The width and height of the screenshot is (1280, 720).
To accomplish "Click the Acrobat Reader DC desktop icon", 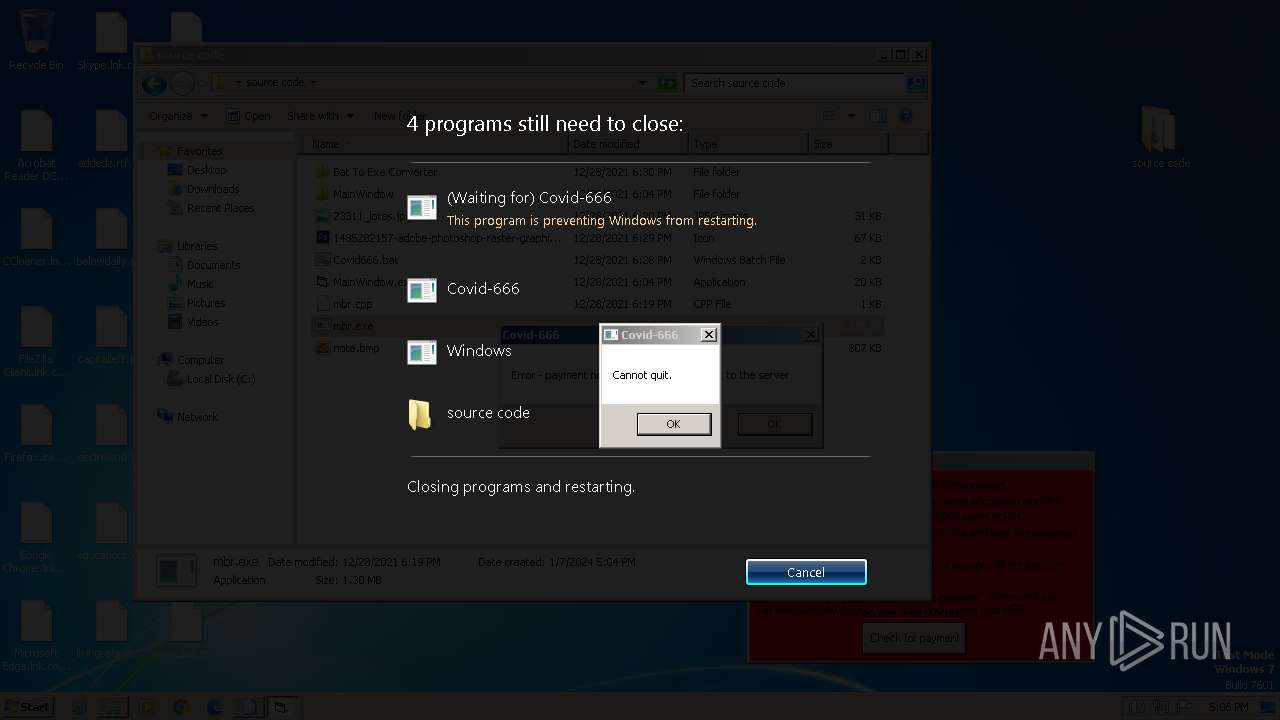I will [x=36, y=146].
